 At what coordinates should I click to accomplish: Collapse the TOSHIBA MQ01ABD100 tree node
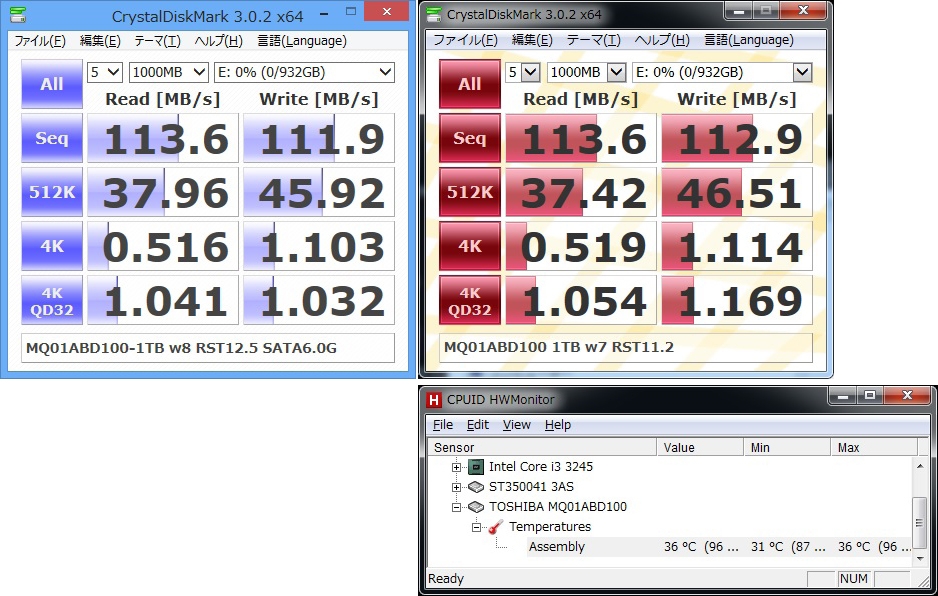(456, 507)
